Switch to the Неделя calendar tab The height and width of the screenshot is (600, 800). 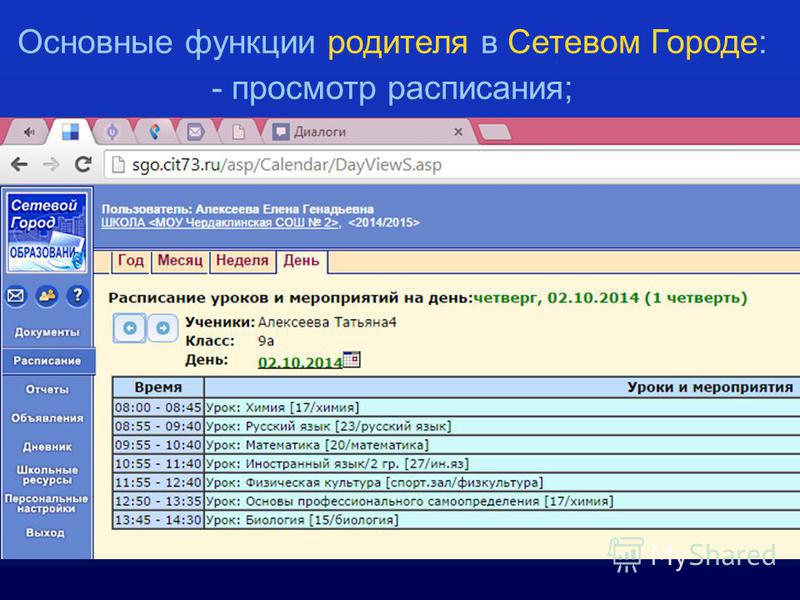point(242,261)
